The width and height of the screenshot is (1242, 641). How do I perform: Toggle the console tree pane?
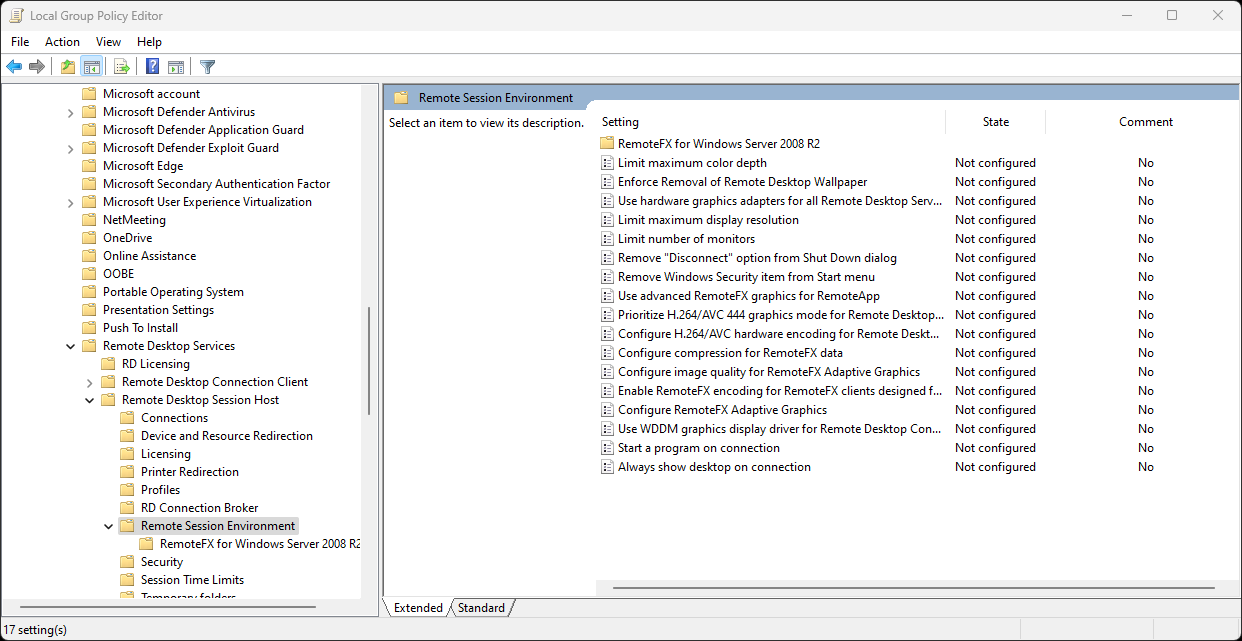(x=92, y=66)
